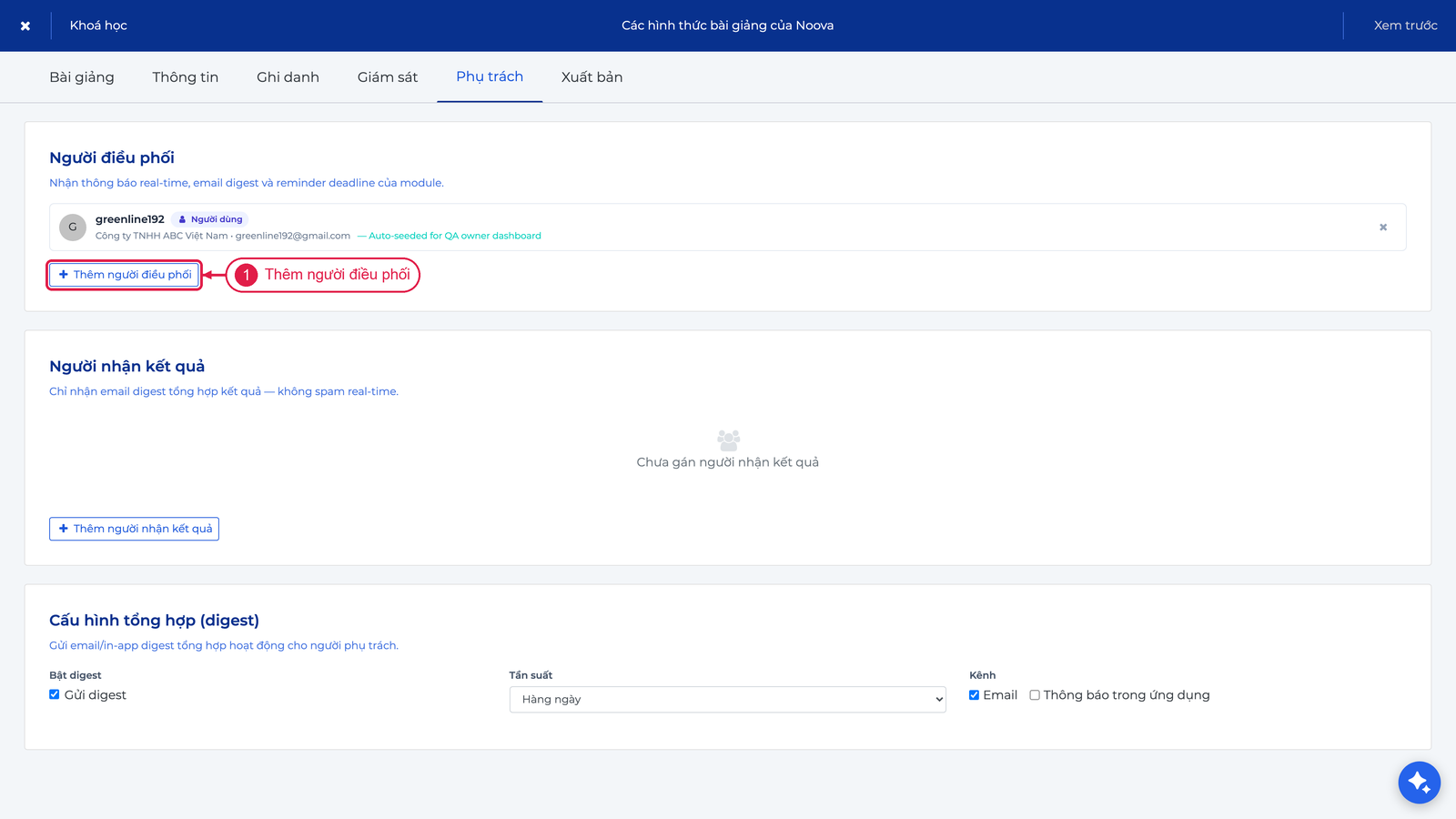
Task: Click the Người dùng role badge
Action: (210, 219)
